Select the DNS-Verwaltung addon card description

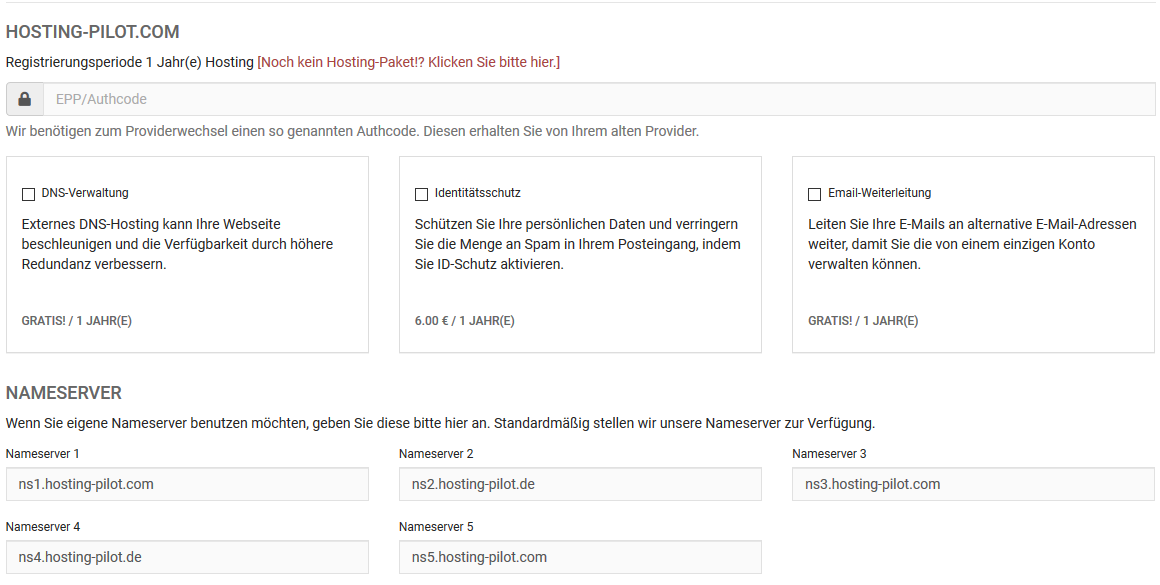point(178,244)
